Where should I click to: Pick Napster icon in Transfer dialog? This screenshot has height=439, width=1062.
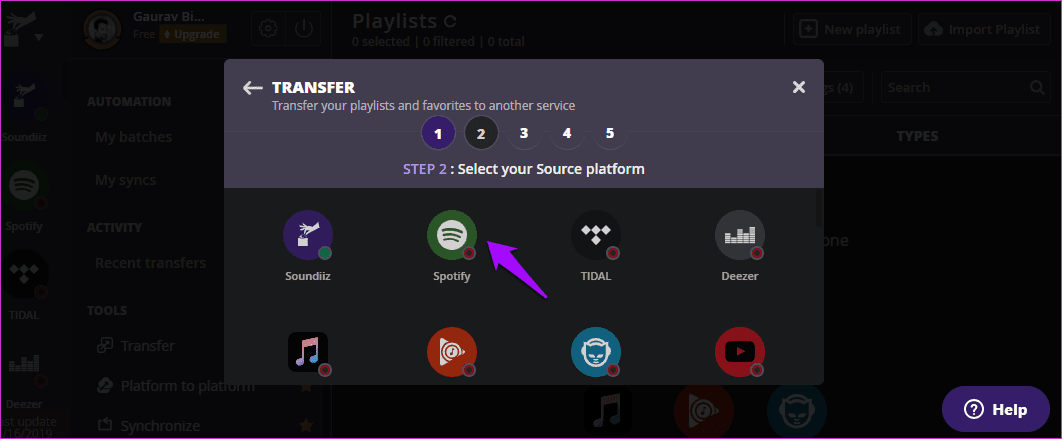pos(595,352)
